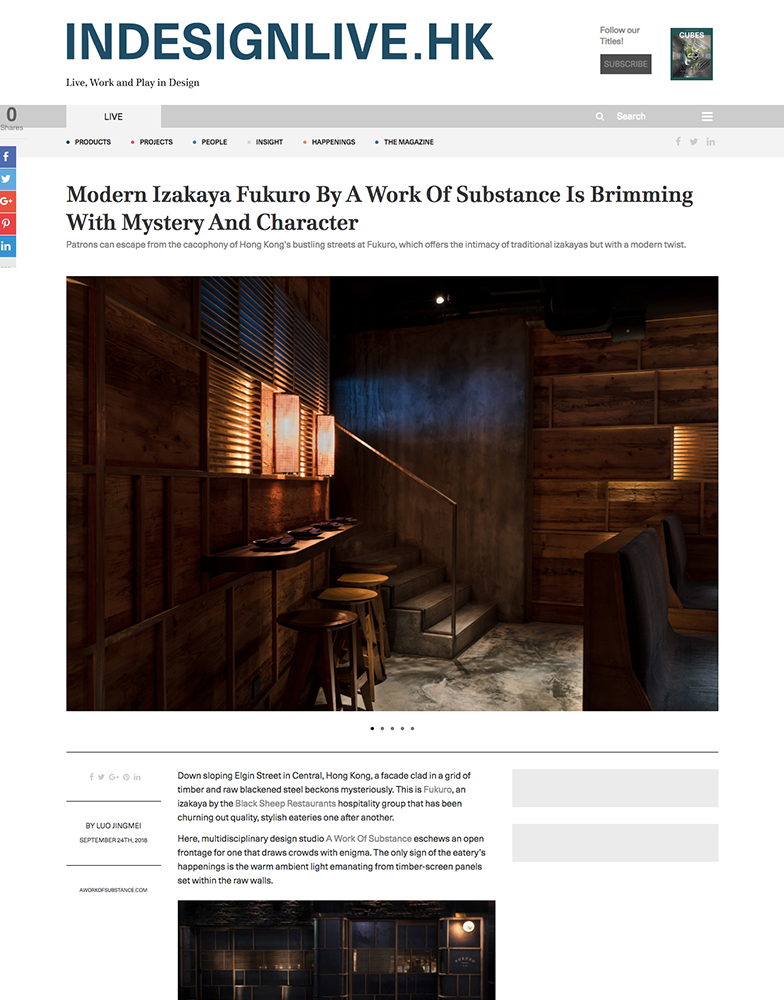Share via LinkedIn sidebar icon
Screen dimensions: 784x1000
click(7, 246)
